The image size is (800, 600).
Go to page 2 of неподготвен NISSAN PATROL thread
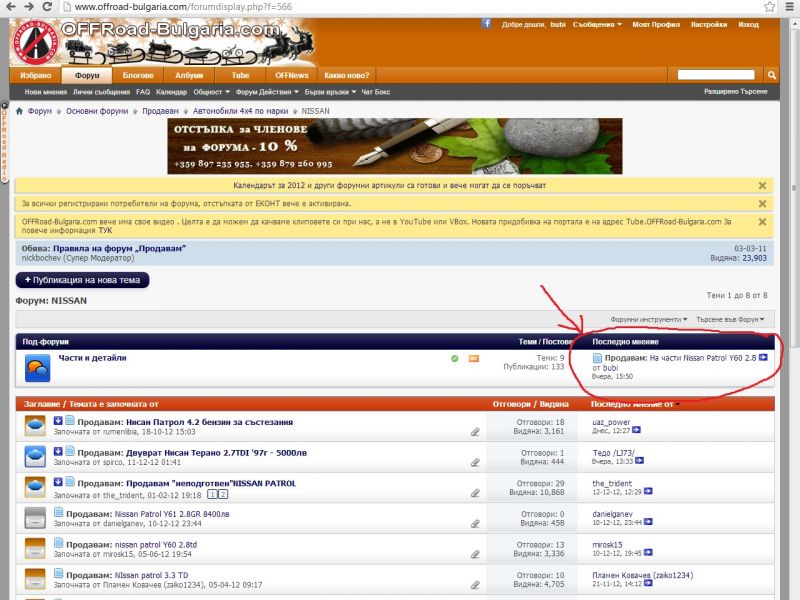click(223, 494)
